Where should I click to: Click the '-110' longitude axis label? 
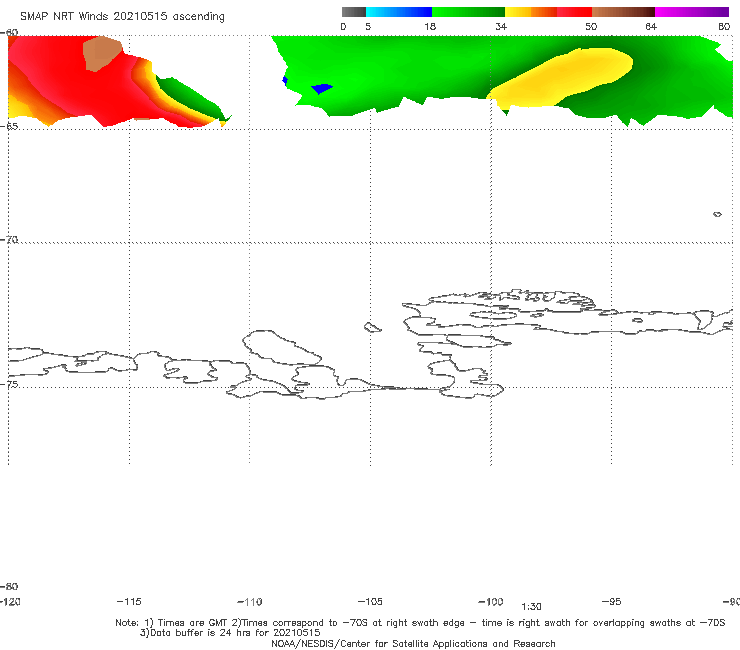[x=250, y=602]
